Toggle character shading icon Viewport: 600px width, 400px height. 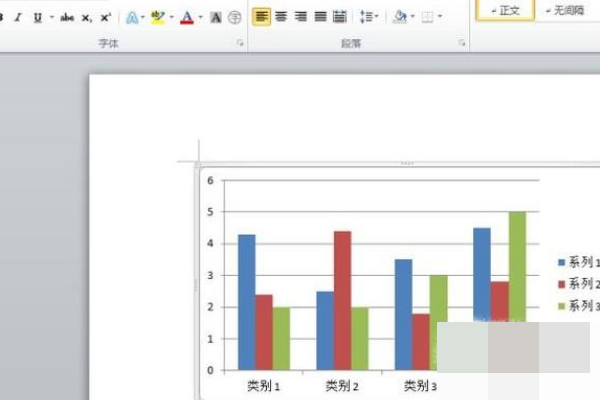[x=216, y=18]
